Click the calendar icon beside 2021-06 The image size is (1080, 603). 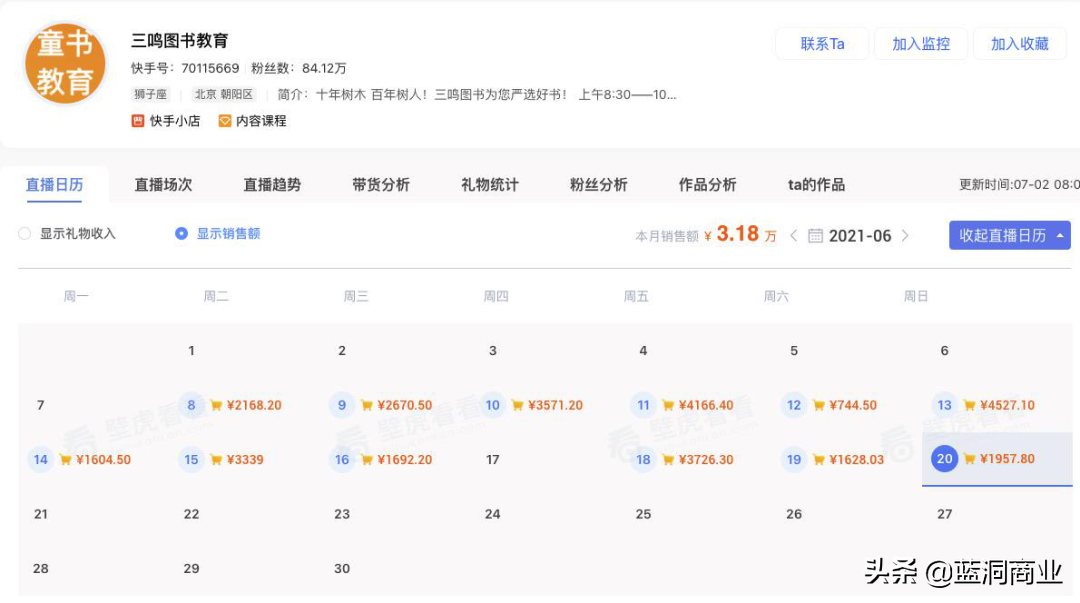click(x=815, y=236)
